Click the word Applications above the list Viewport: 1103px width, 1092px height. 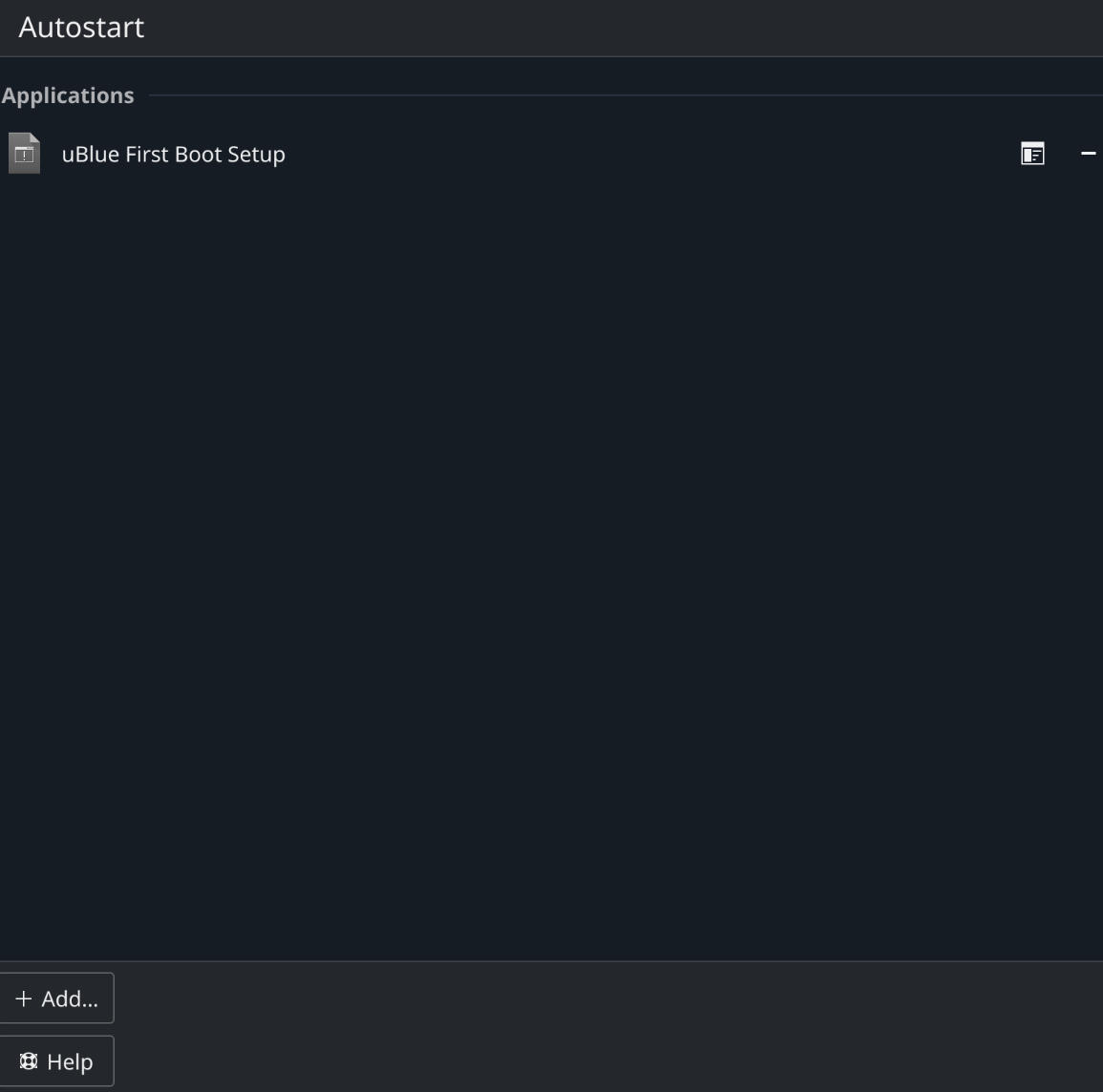click(x=68, y=95)
